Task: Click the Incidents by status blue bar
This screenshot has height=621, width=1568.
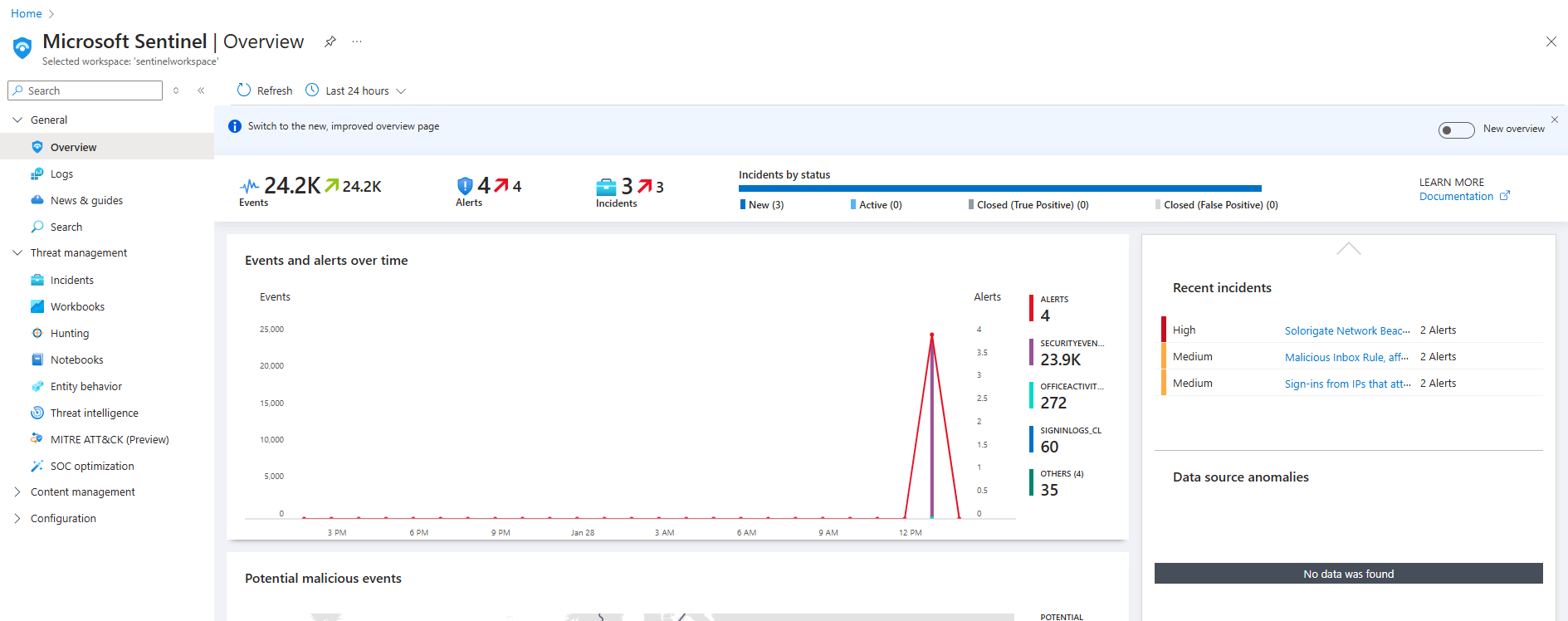Action: pos(1000,188)
